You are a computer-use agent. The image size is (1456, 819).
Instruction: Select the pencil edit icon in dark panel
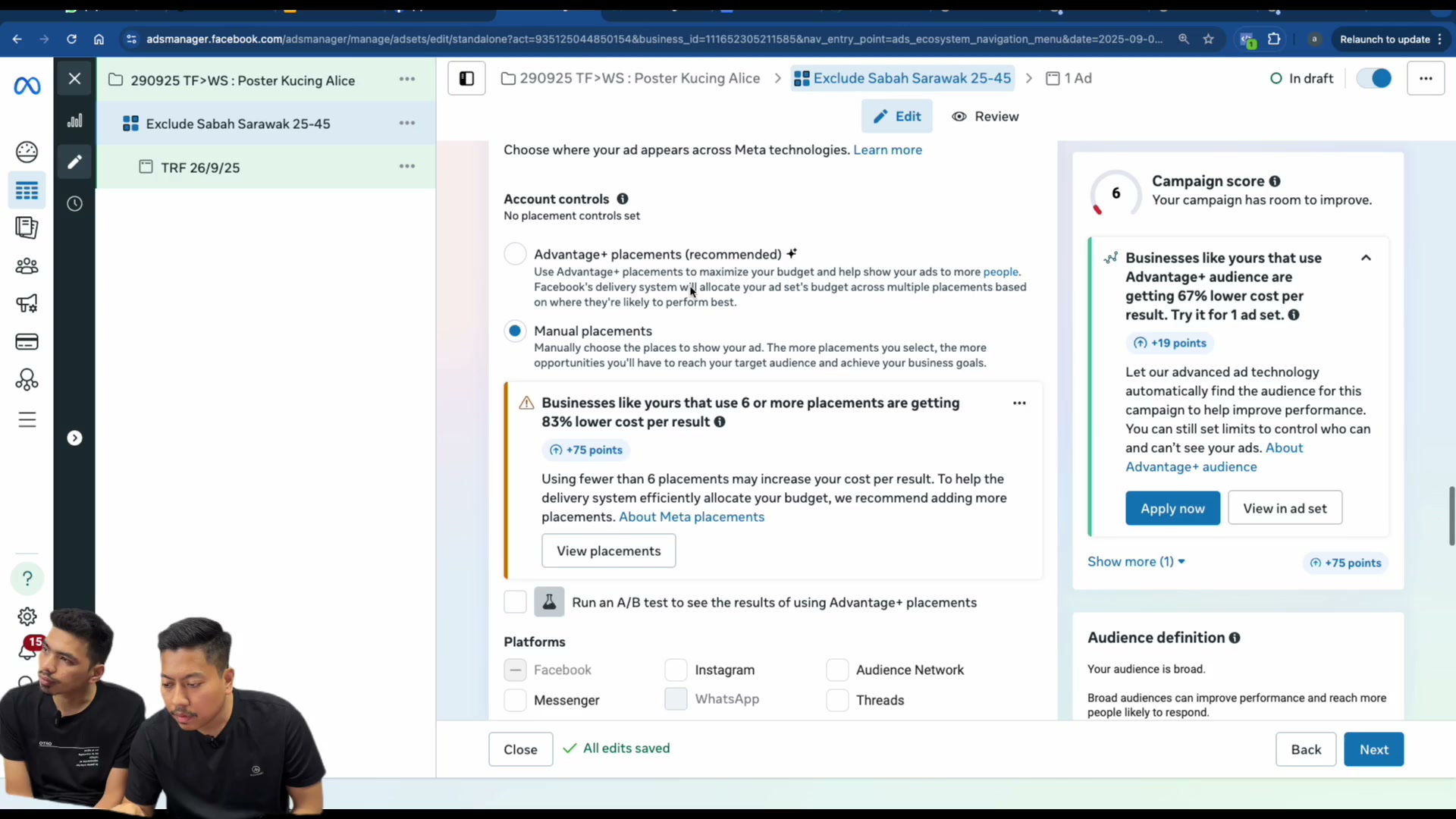point(74,162)
